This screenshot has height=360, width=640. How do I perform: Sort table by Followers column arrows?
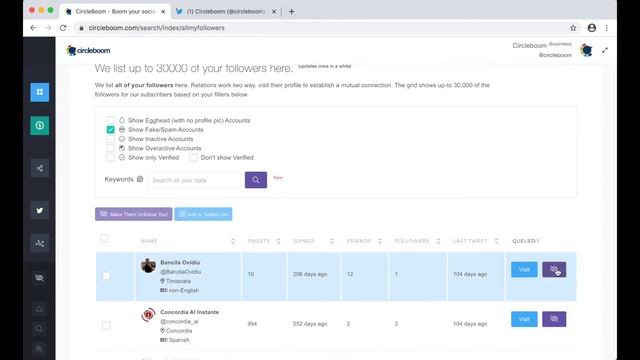click(x=438, y=241)
